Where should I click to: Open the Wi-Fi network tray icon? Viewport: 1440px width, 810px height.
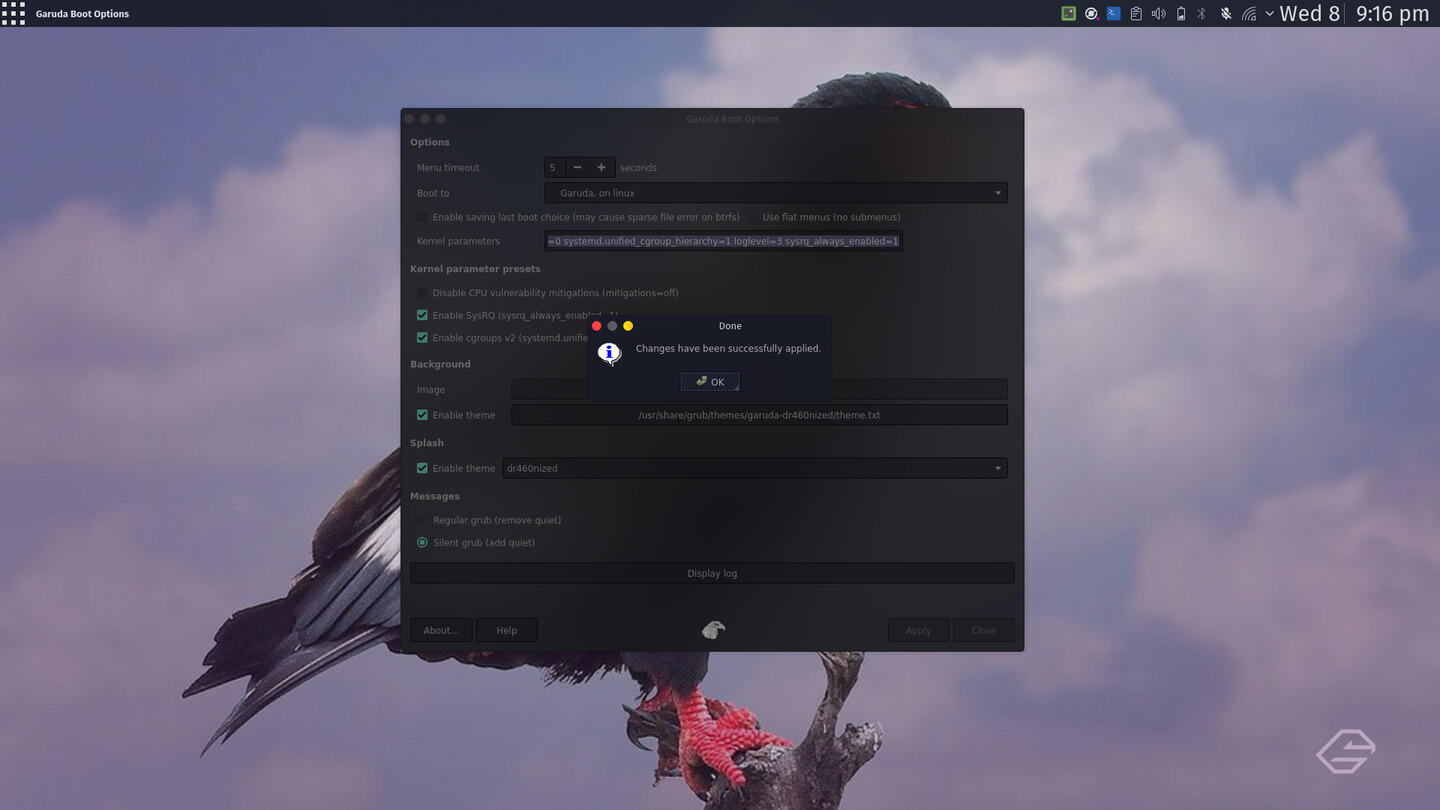1249,14
